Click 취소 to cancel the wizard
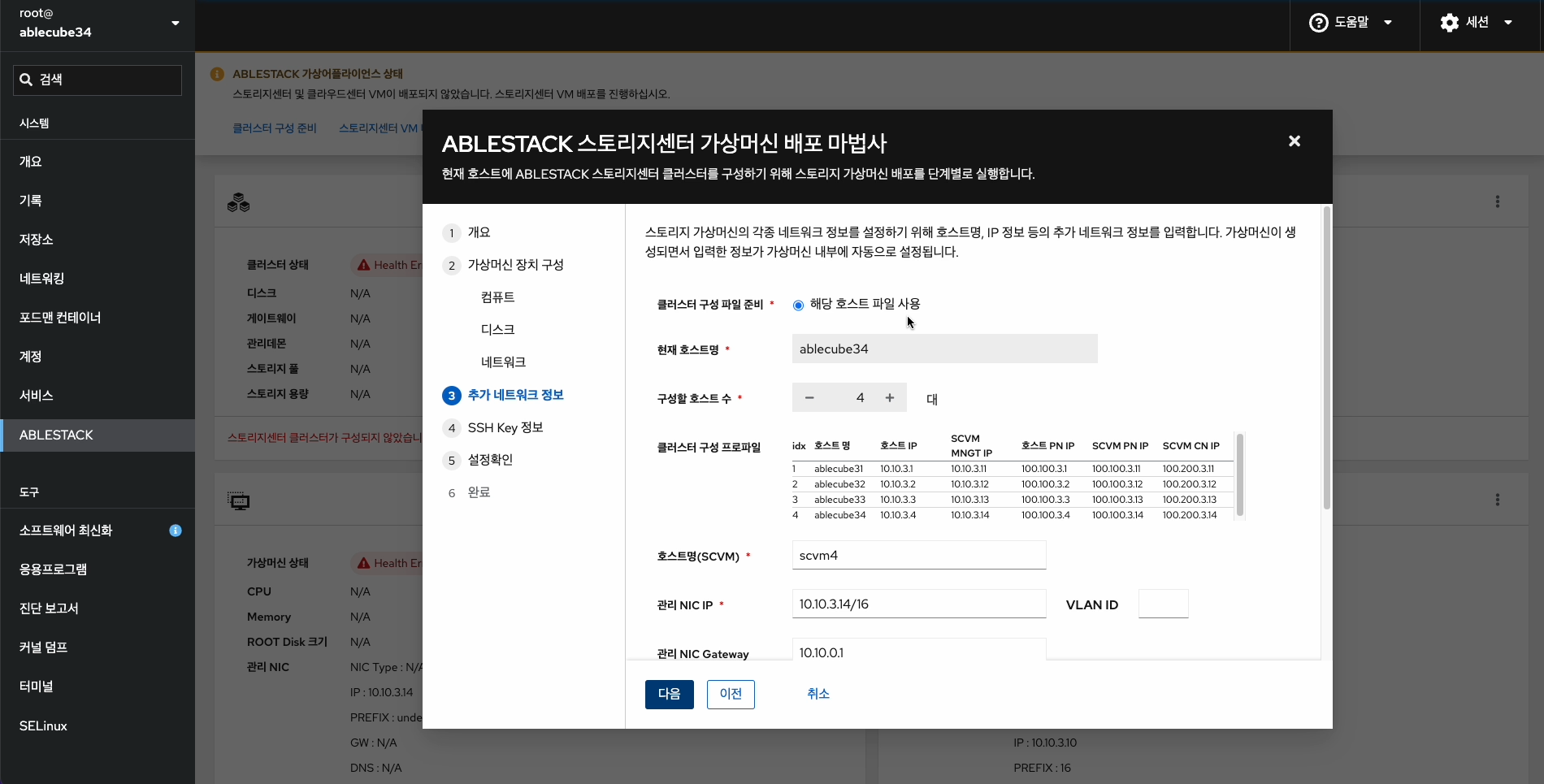This screenshot has height=784, width=1544. coord(818,694)
